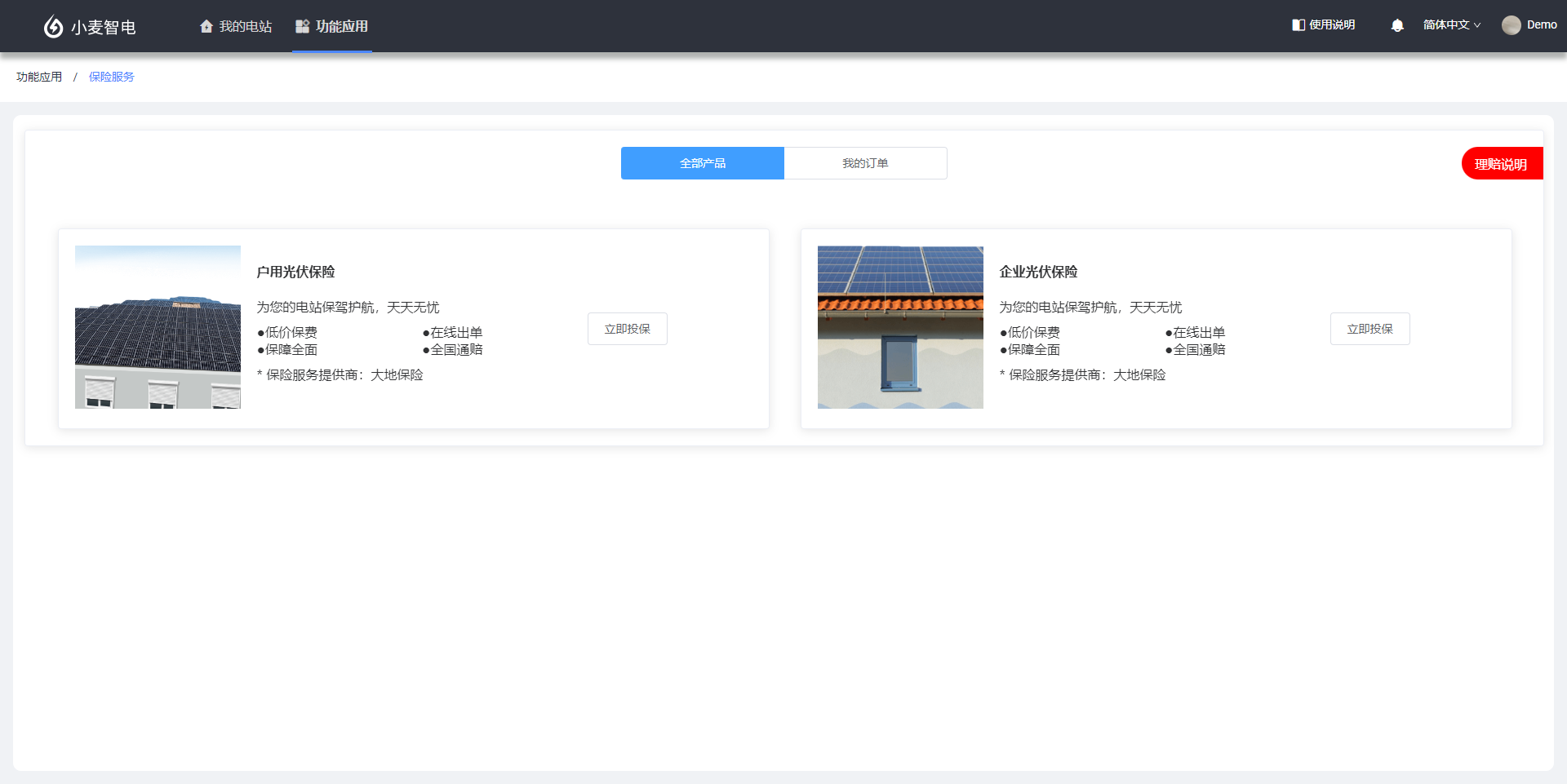Click 立即投保 for 户用光伏保险
The height and width of the screenshot is (784, 1567).
[627, 329]
